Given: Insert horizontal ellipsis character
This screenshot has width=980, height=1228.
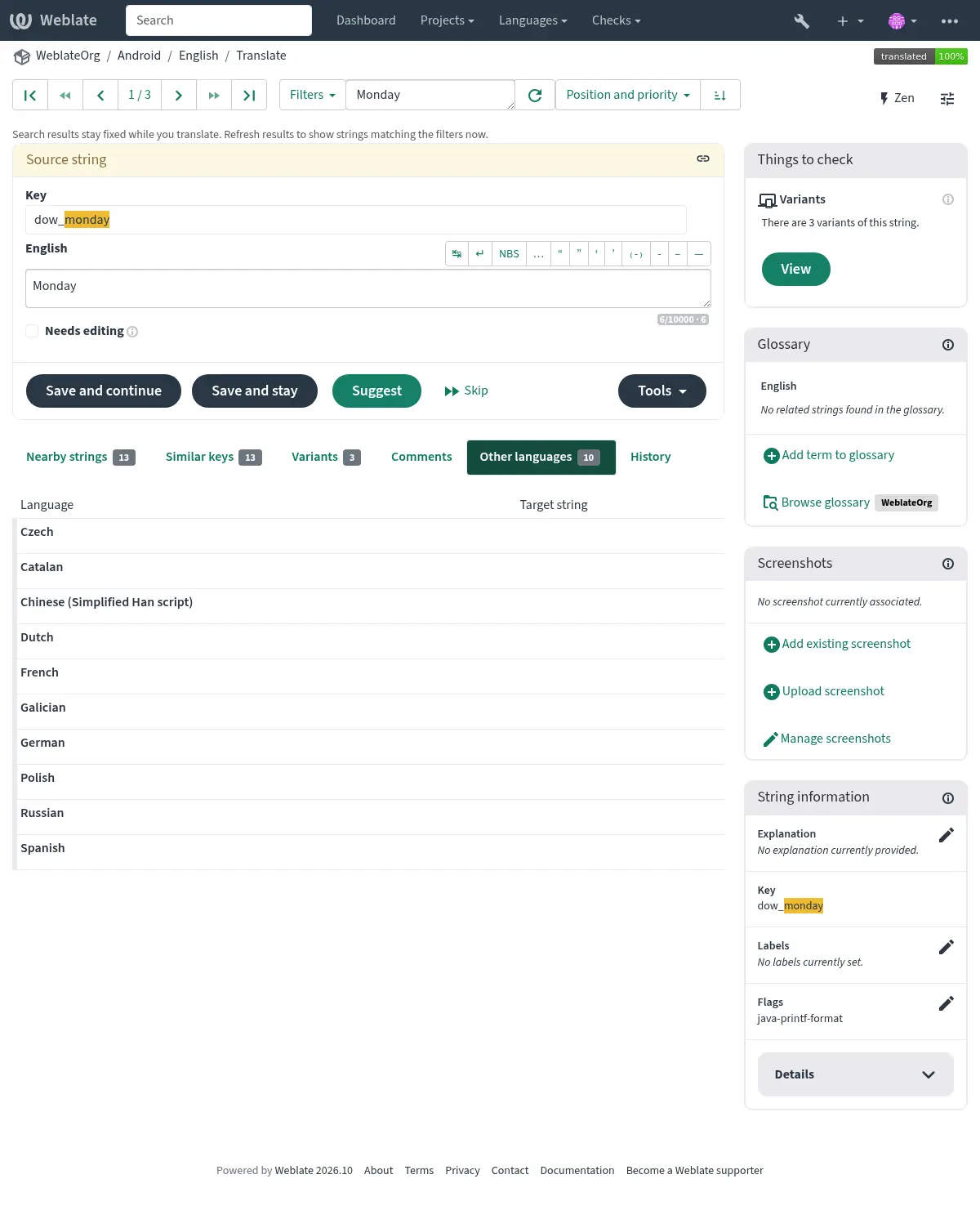Looking at the screenshot, I should pos(538,254).
